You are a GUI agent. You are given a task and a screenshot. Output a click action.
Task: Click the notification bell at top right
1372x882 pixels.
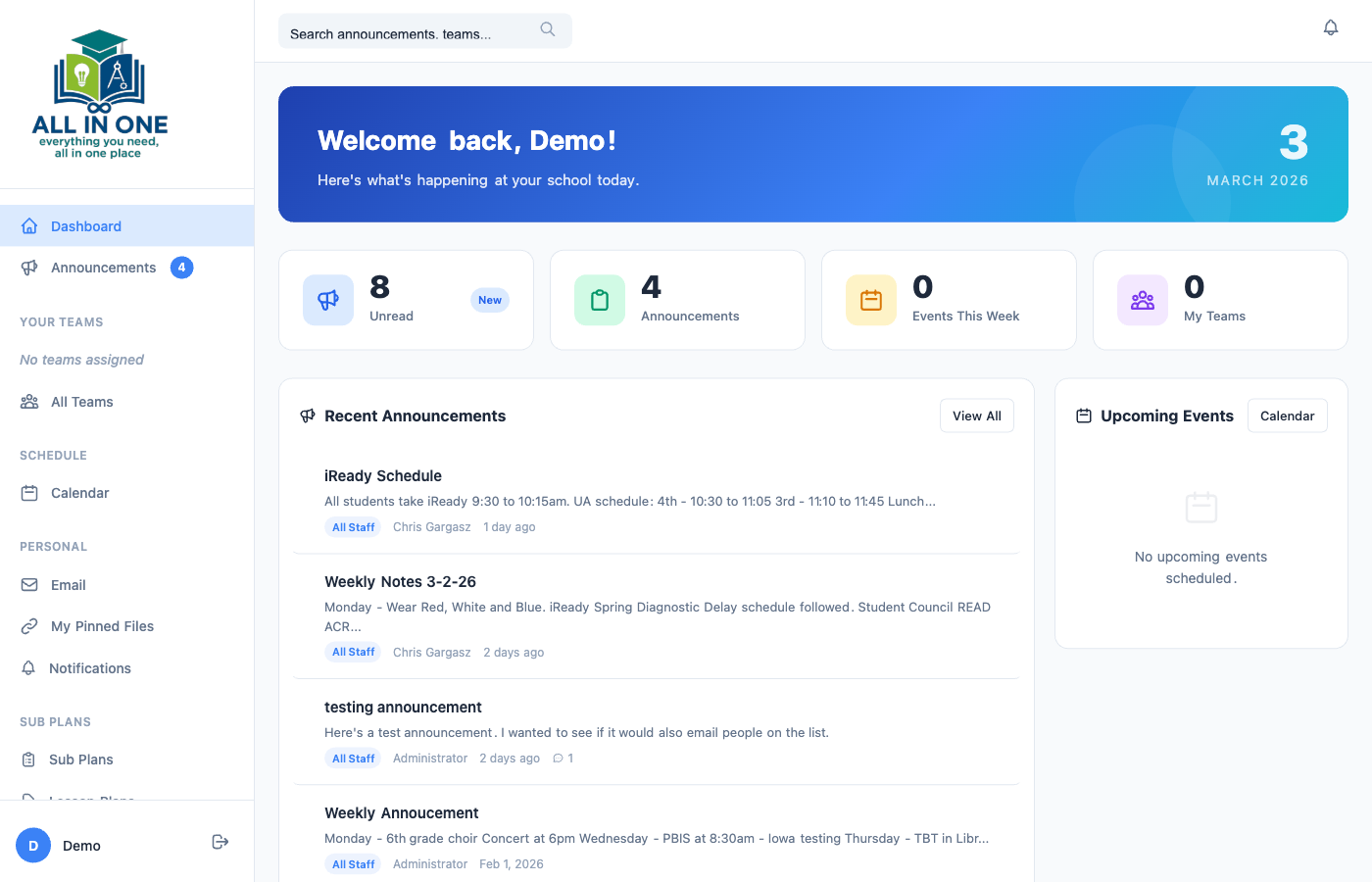(x=1331, y=26)
